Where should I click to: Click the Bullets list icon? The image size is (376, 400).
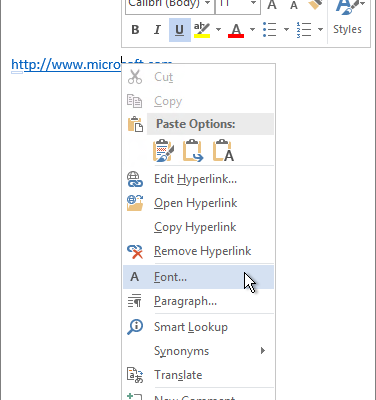click(x=270, y=30)
